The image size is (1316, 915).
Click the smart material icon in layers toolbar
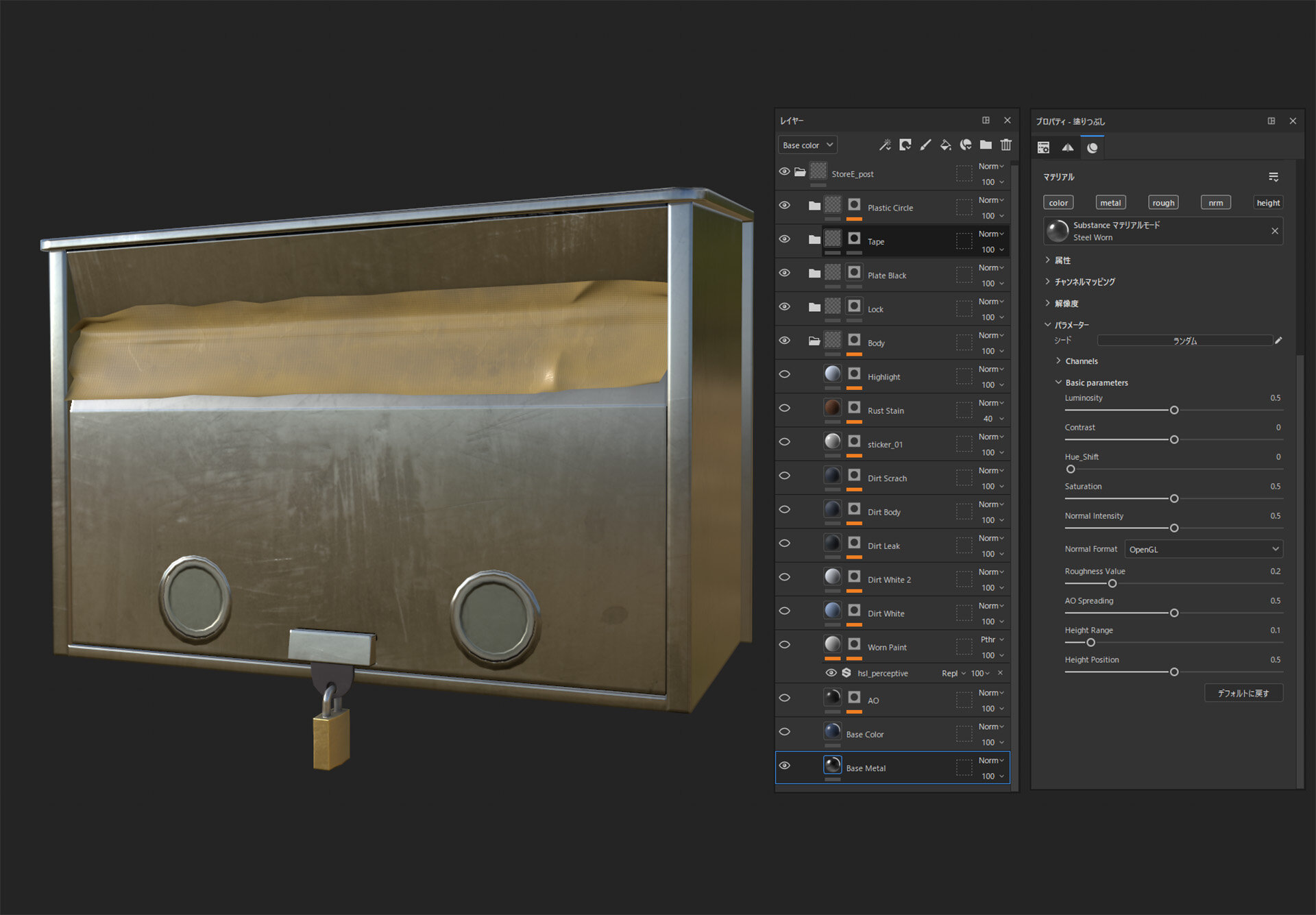(966, 145)
